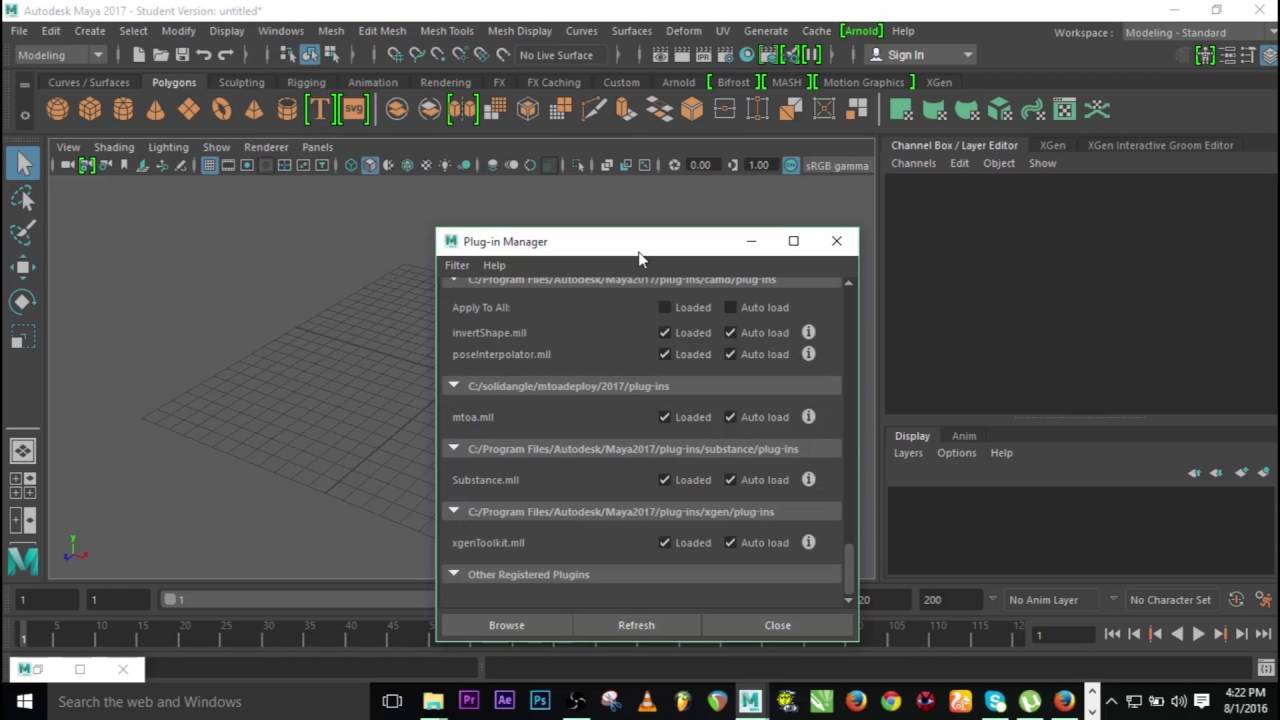Image resolution: width=1280 pixels, height=720 pixels.
Task: Switch to the Rigging shelf tab
Action: tap(306, 82)
